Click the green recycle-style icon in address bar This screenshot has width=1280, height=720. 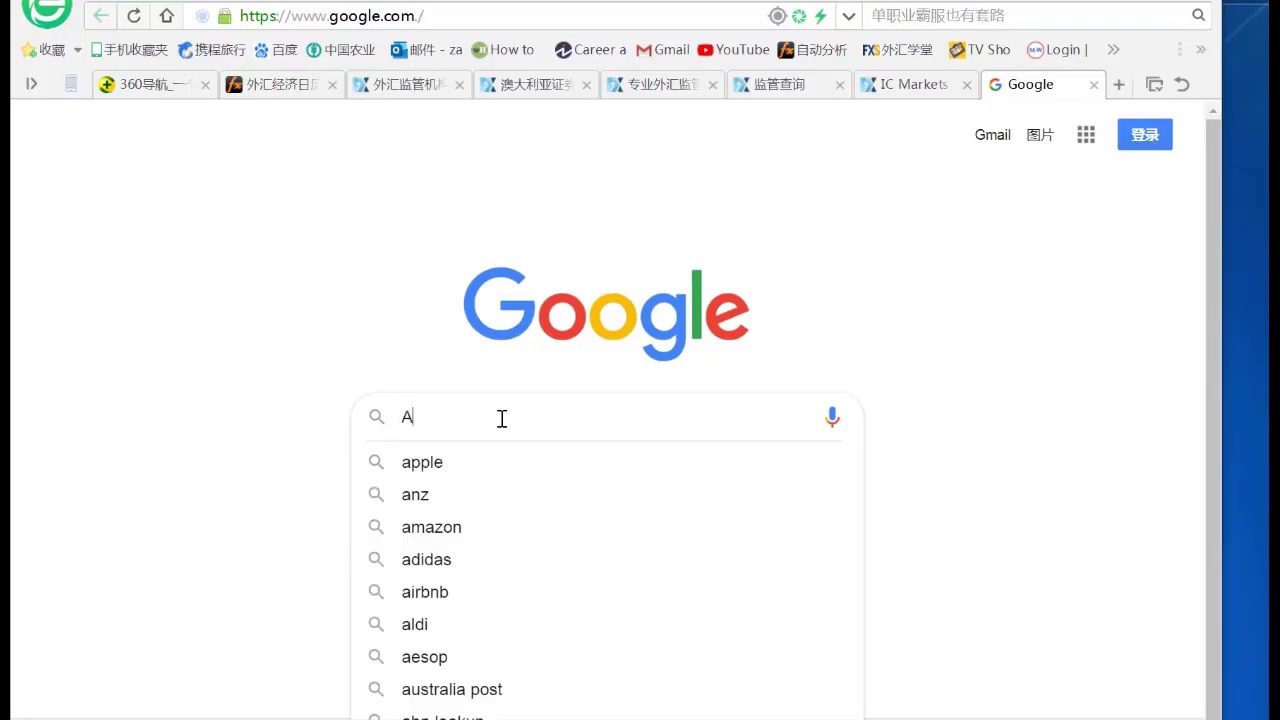pyautogui.click(x=799, y=16)
